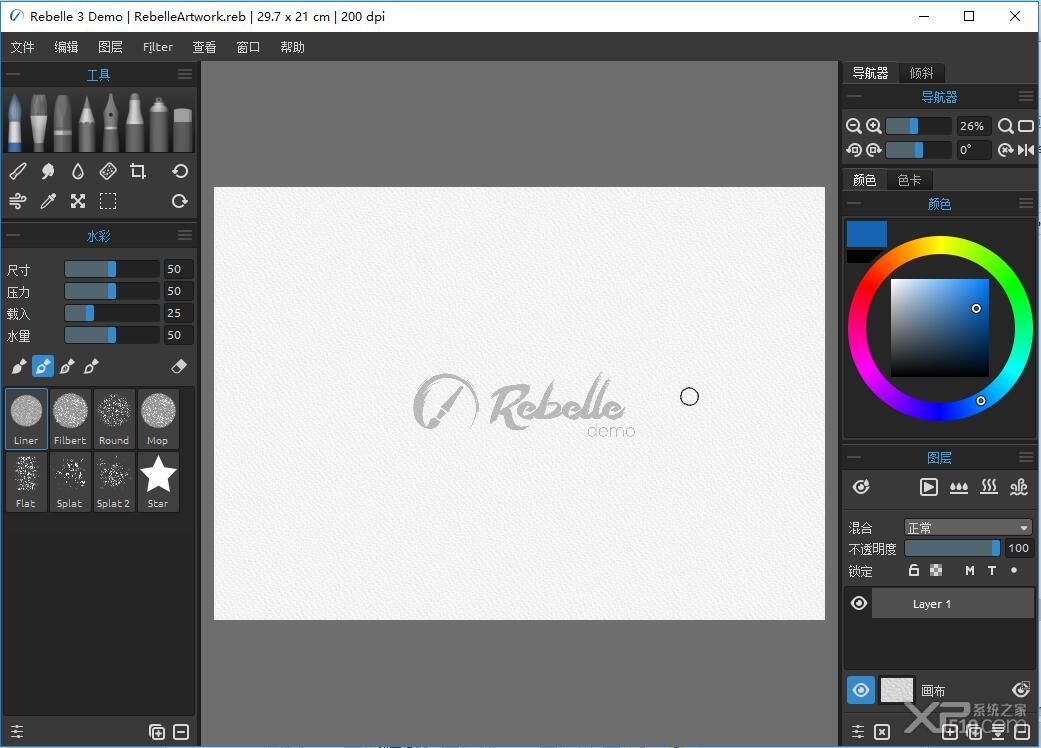Select the acrylic flat brush tool

39,123
